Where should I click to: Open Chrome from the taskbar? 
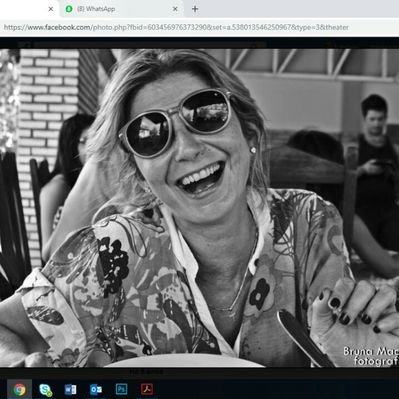(x=20, y=389)
